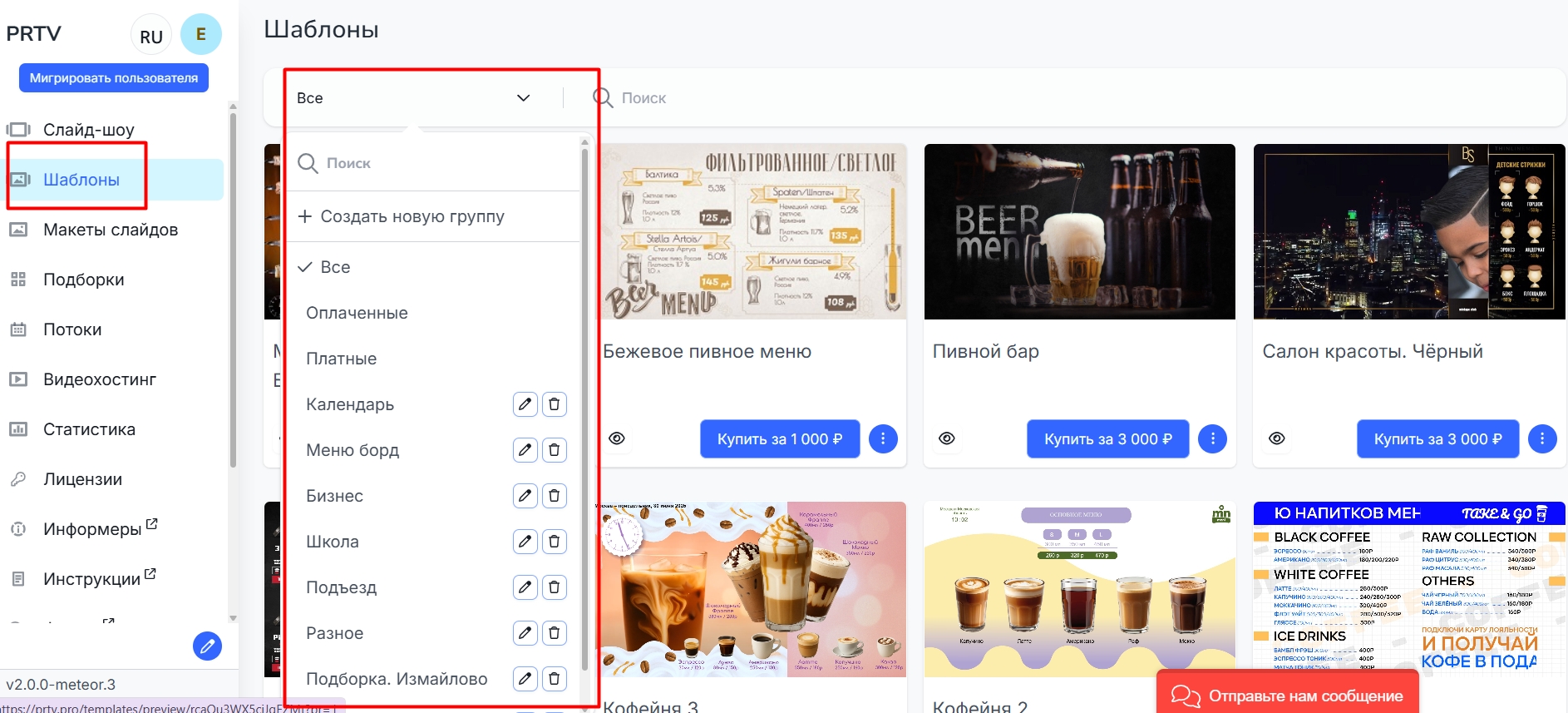Go to Статистика section
Image resolution: width=1568 pixels, height=713 pixels.
click(89, 429)
